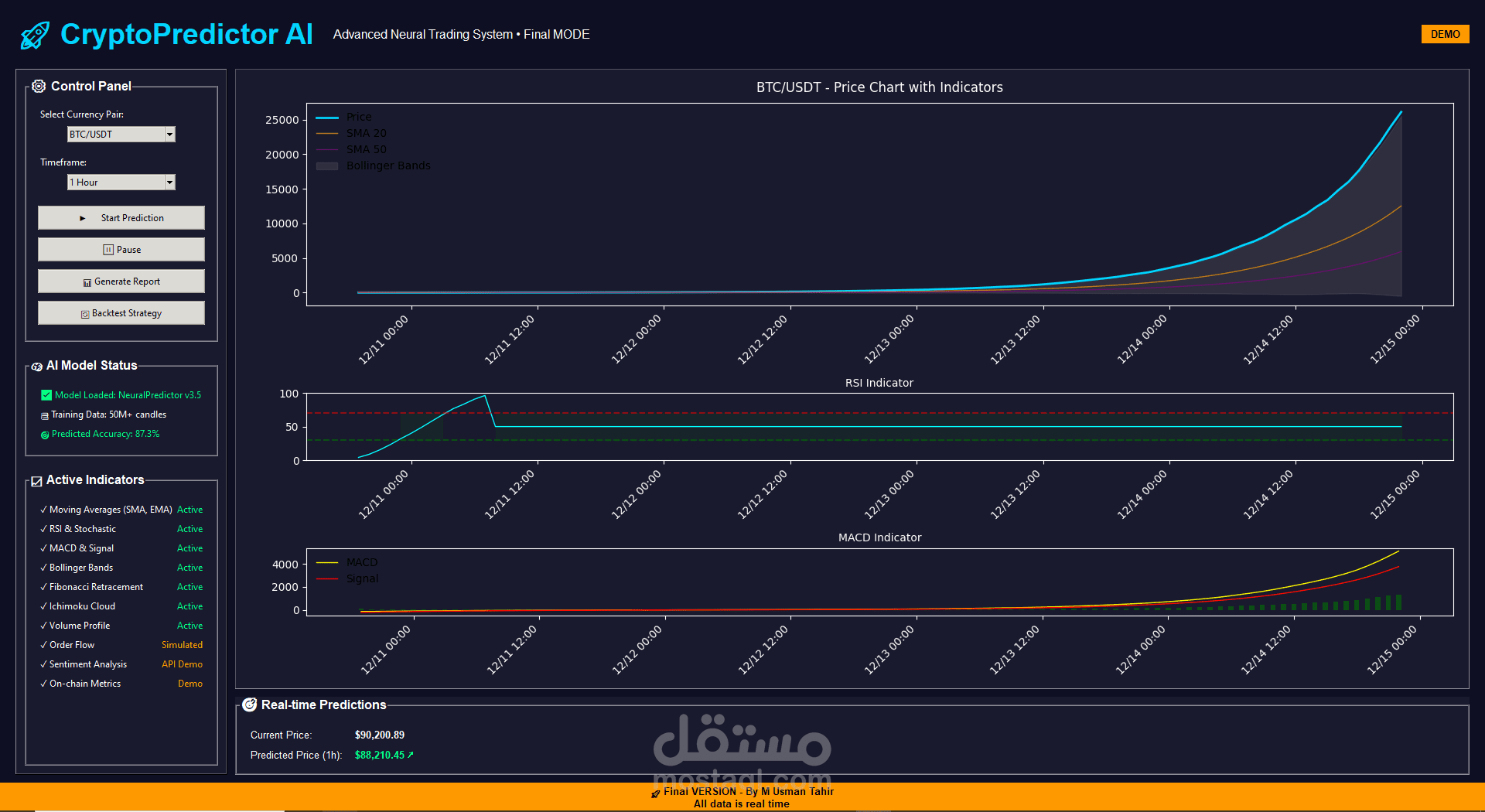The height and width of the screenshot is (812, 1485).
Task: Click the Timeframe dropdown arrow
Action: [169, 182]
